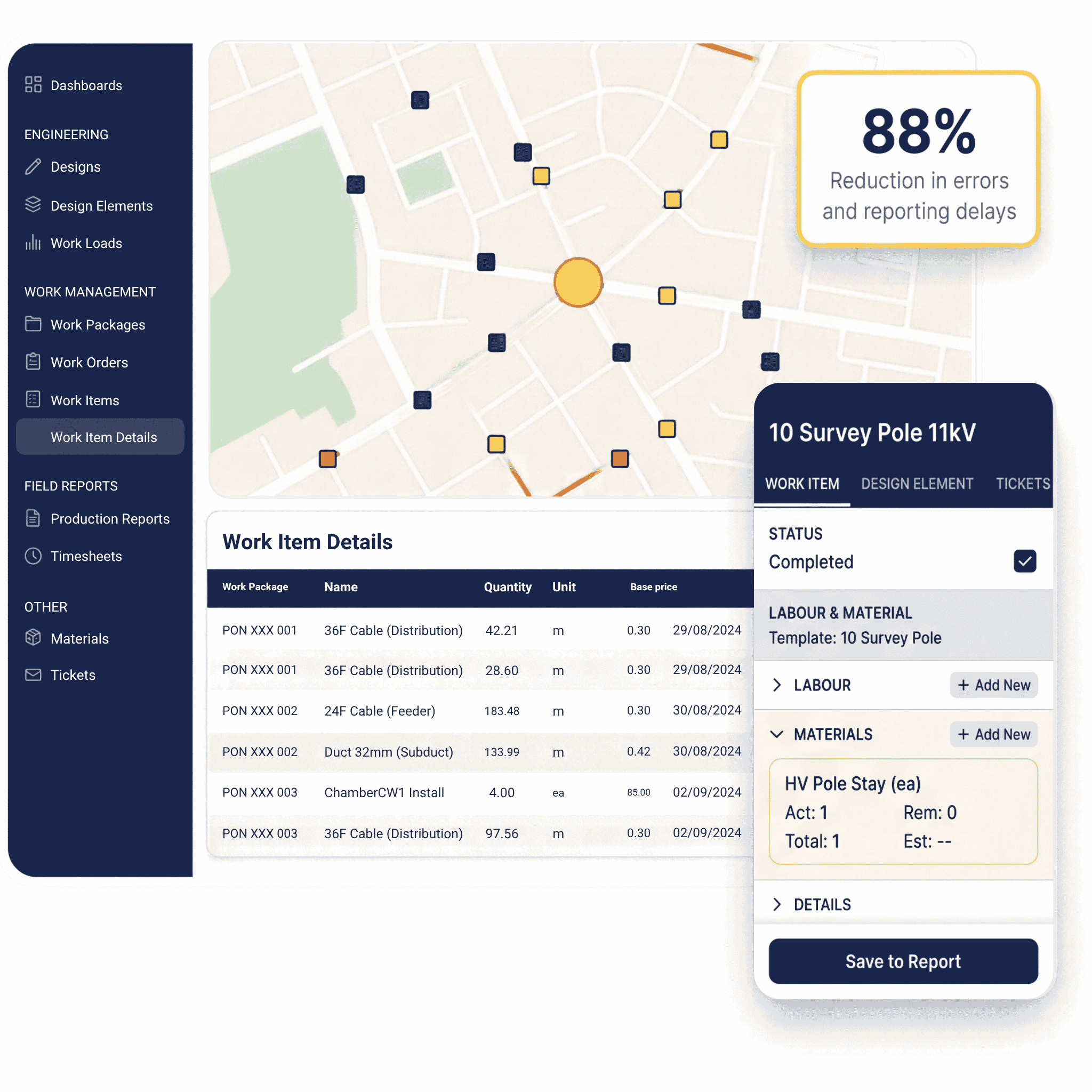Click the Save to Report button
The height and width of the screenshot is (1092, 1092).
tap(903, 961)
